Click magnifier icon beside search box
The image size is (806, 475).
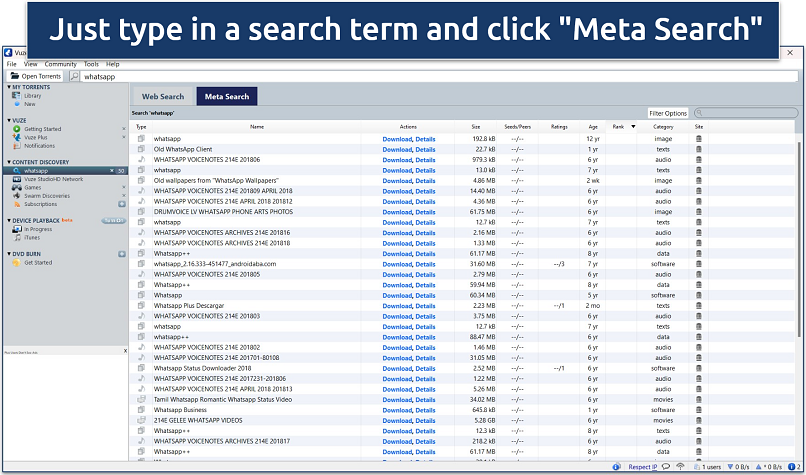tap(74, 76)
